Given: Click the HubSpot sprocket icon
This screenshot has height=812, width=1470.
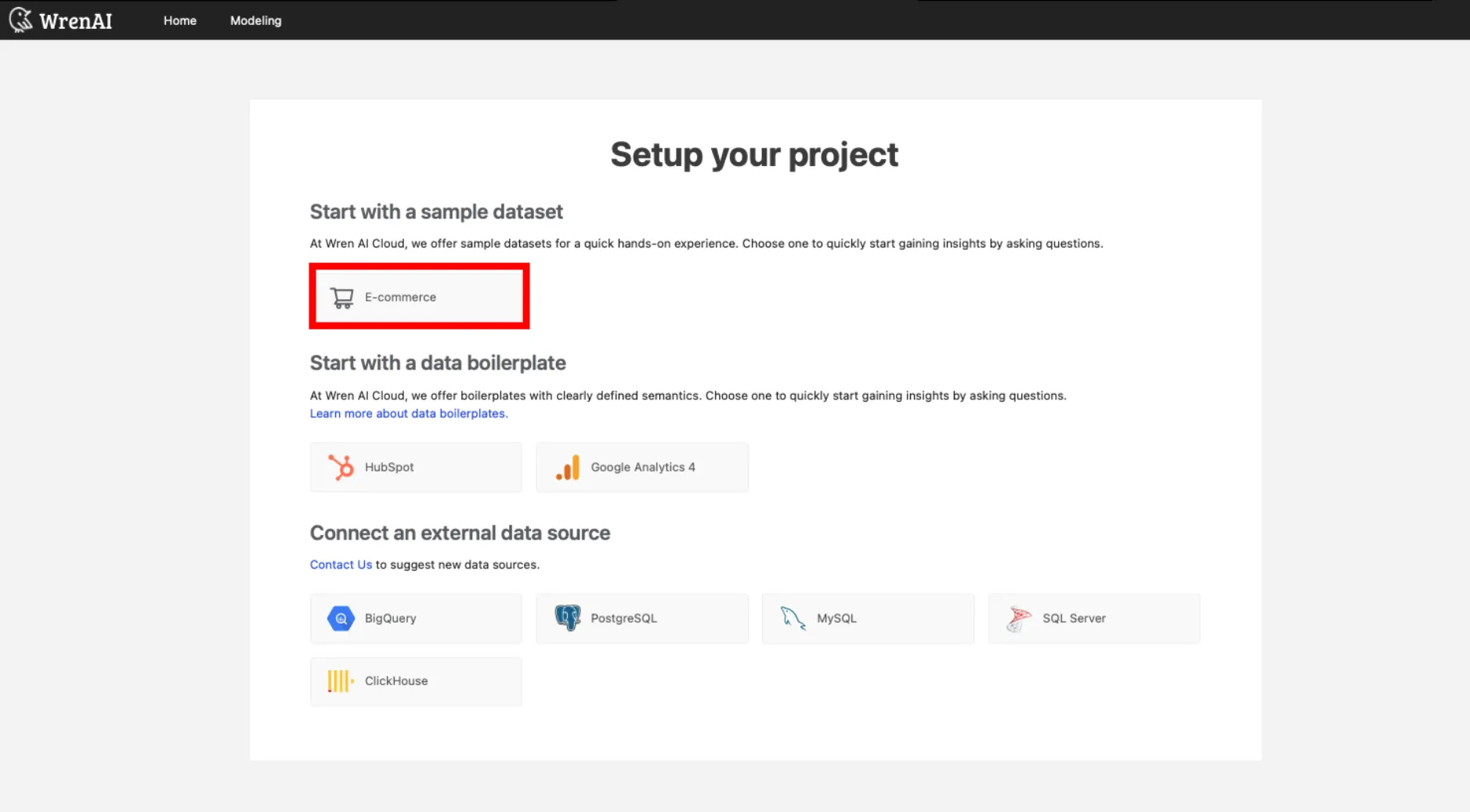Looking at the screenshot, I should pyautogui.click(x=341, y=467).
